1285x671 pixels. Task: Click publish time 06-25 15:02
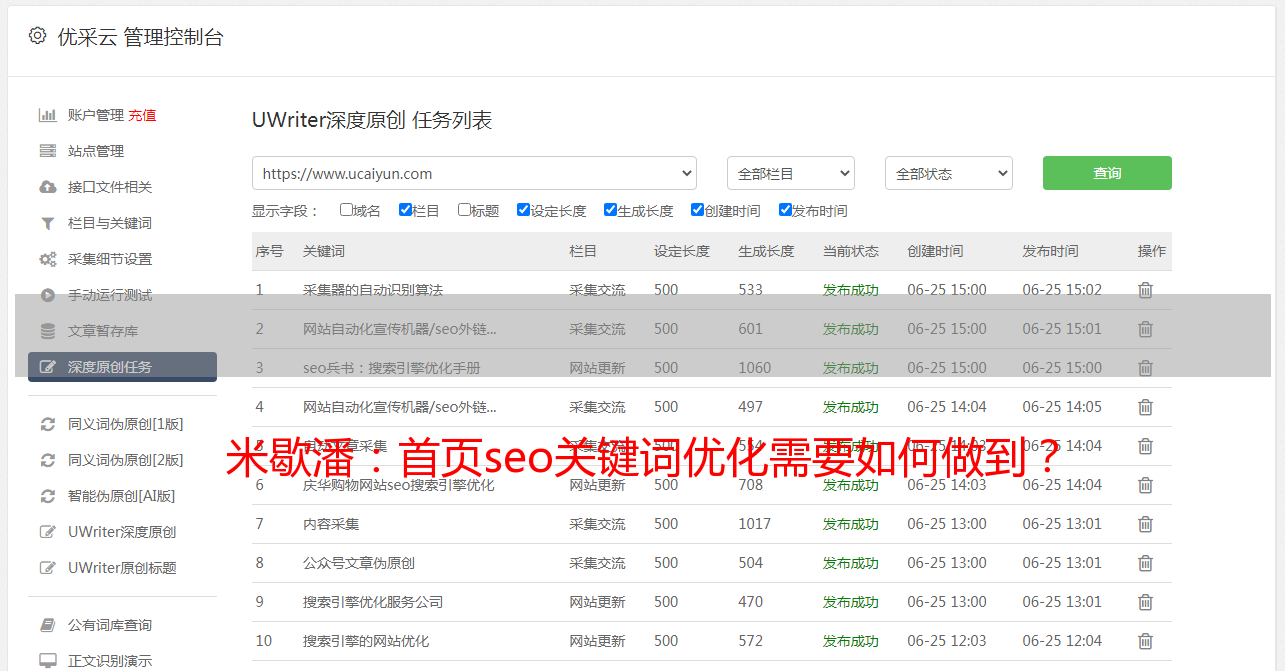point(1062,290)
